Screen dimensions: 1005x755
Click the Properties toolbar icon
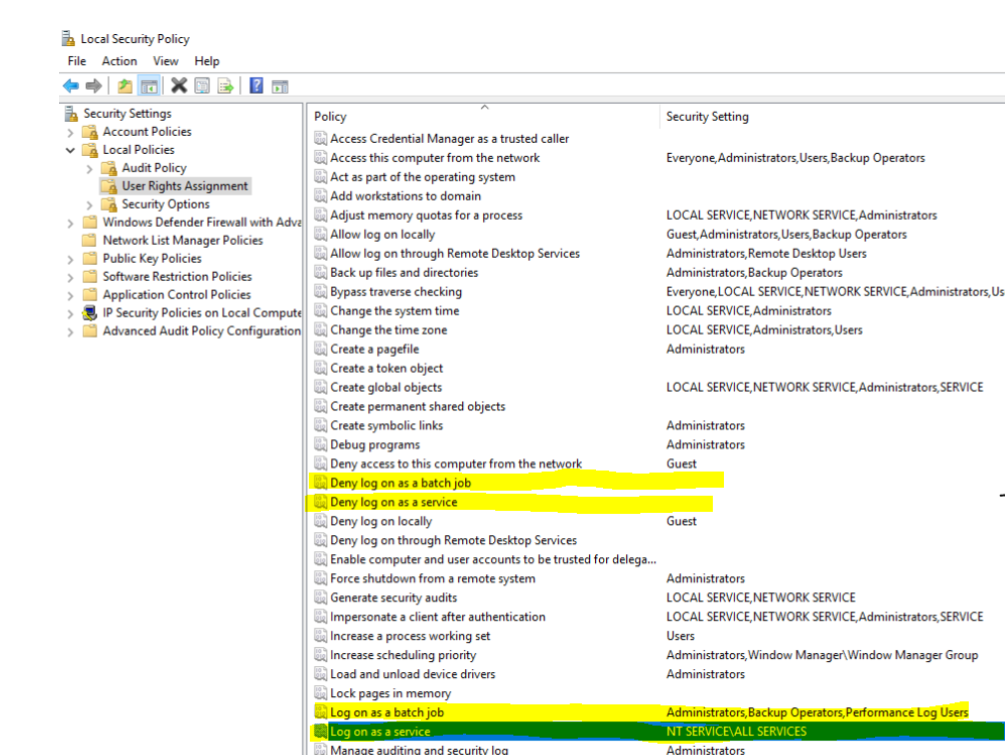tap(202, 85)
